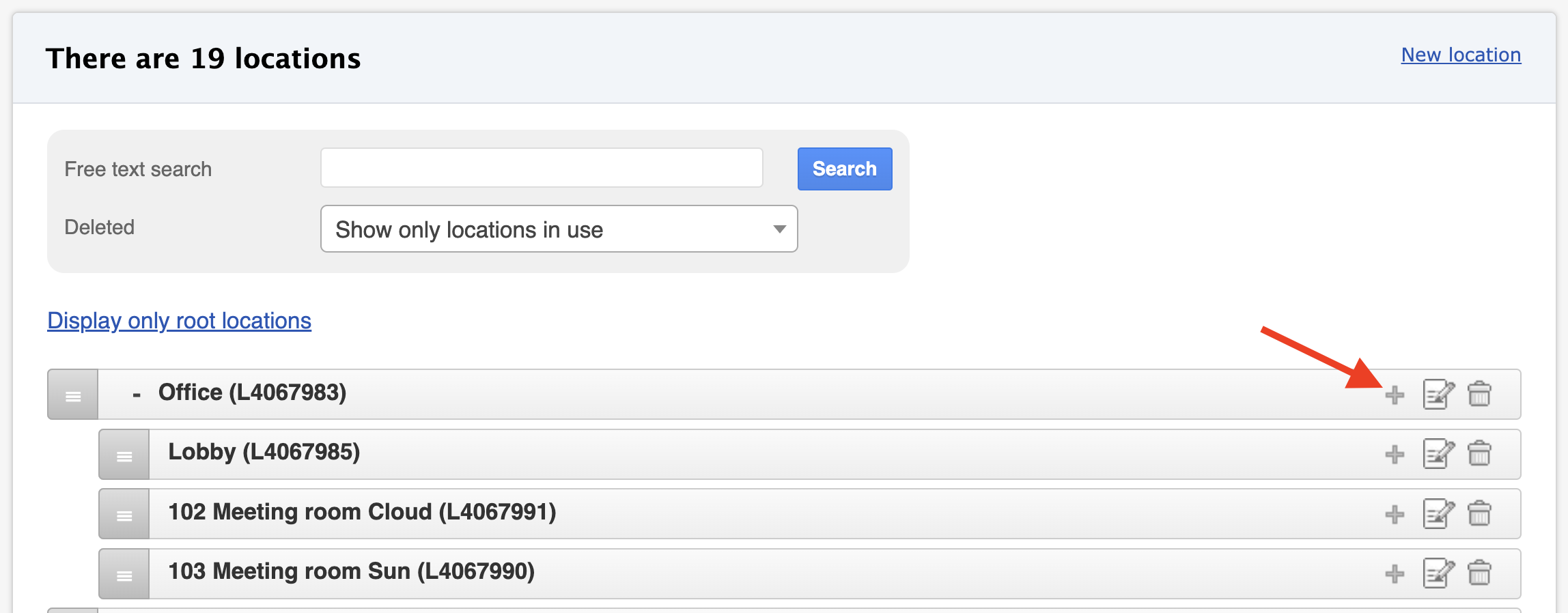Edit 102 Meeting room Cloud location
Screen dimensions: 1568x613
click(1438, 513)
